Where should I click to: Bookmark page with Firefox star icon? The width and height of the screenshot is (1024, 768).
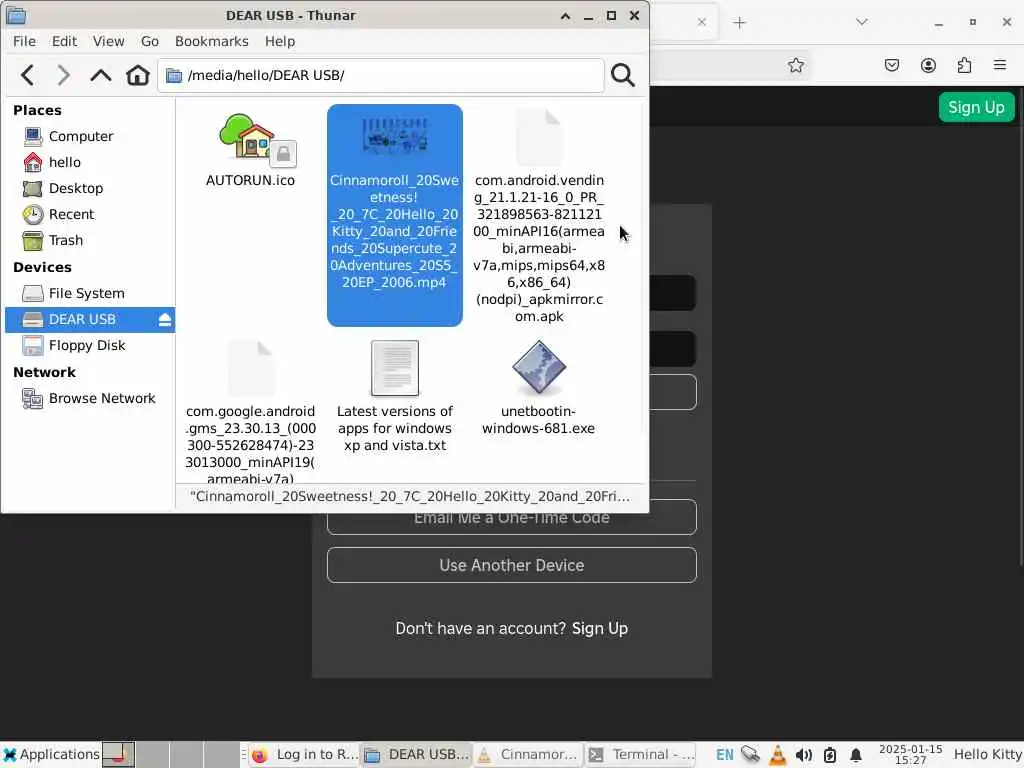[795, 65]
